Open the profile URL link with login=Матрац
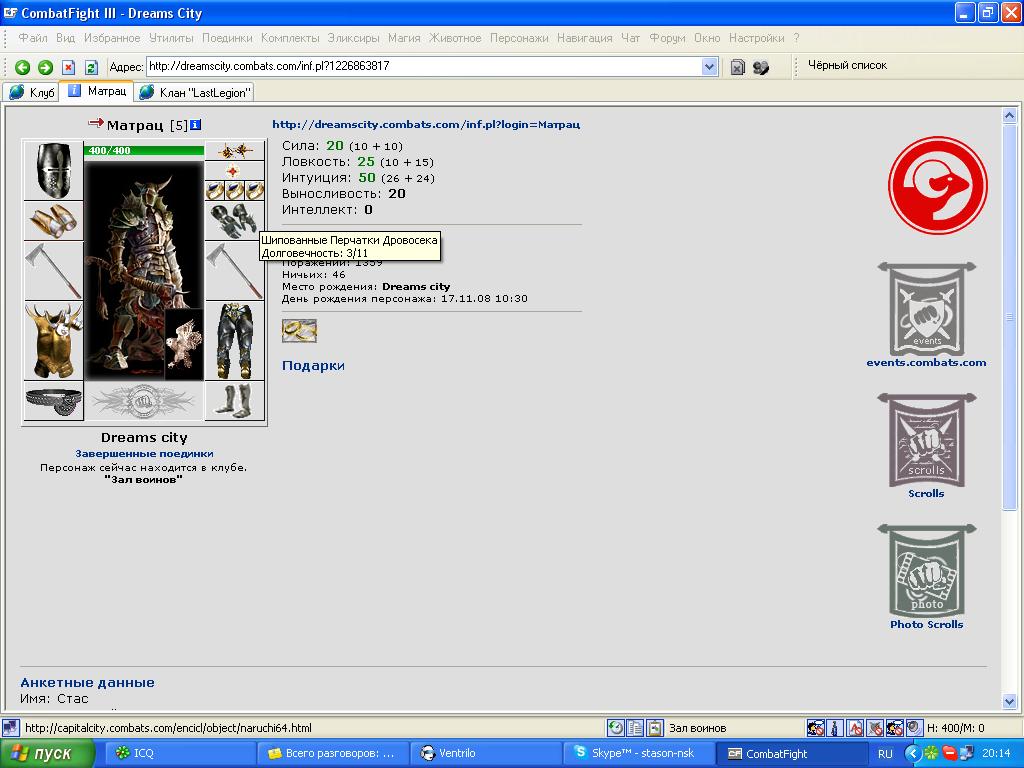This screenshot has height=768, width=1024. click(x=426, y=124)
